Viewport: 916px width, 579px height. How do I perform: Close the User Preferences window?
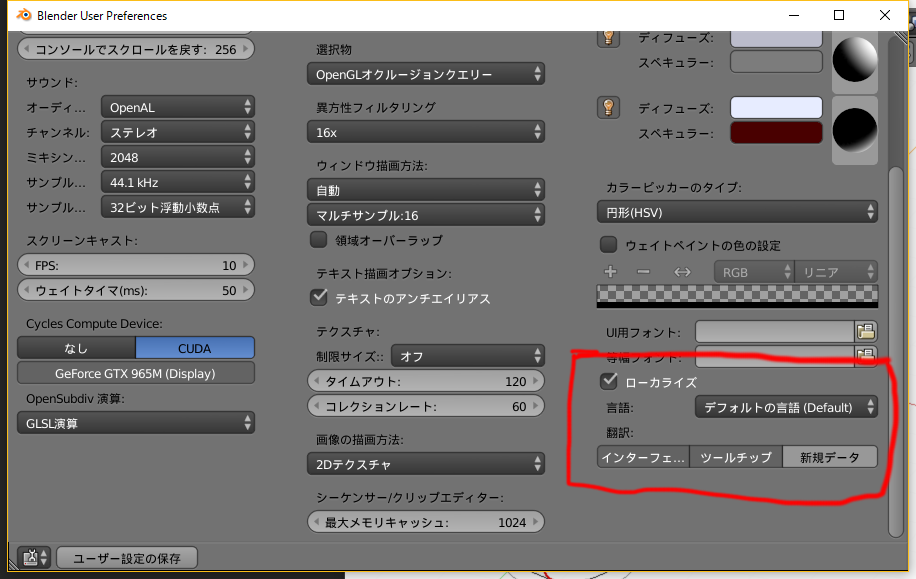pyautogui.click(x=885, y=15)
